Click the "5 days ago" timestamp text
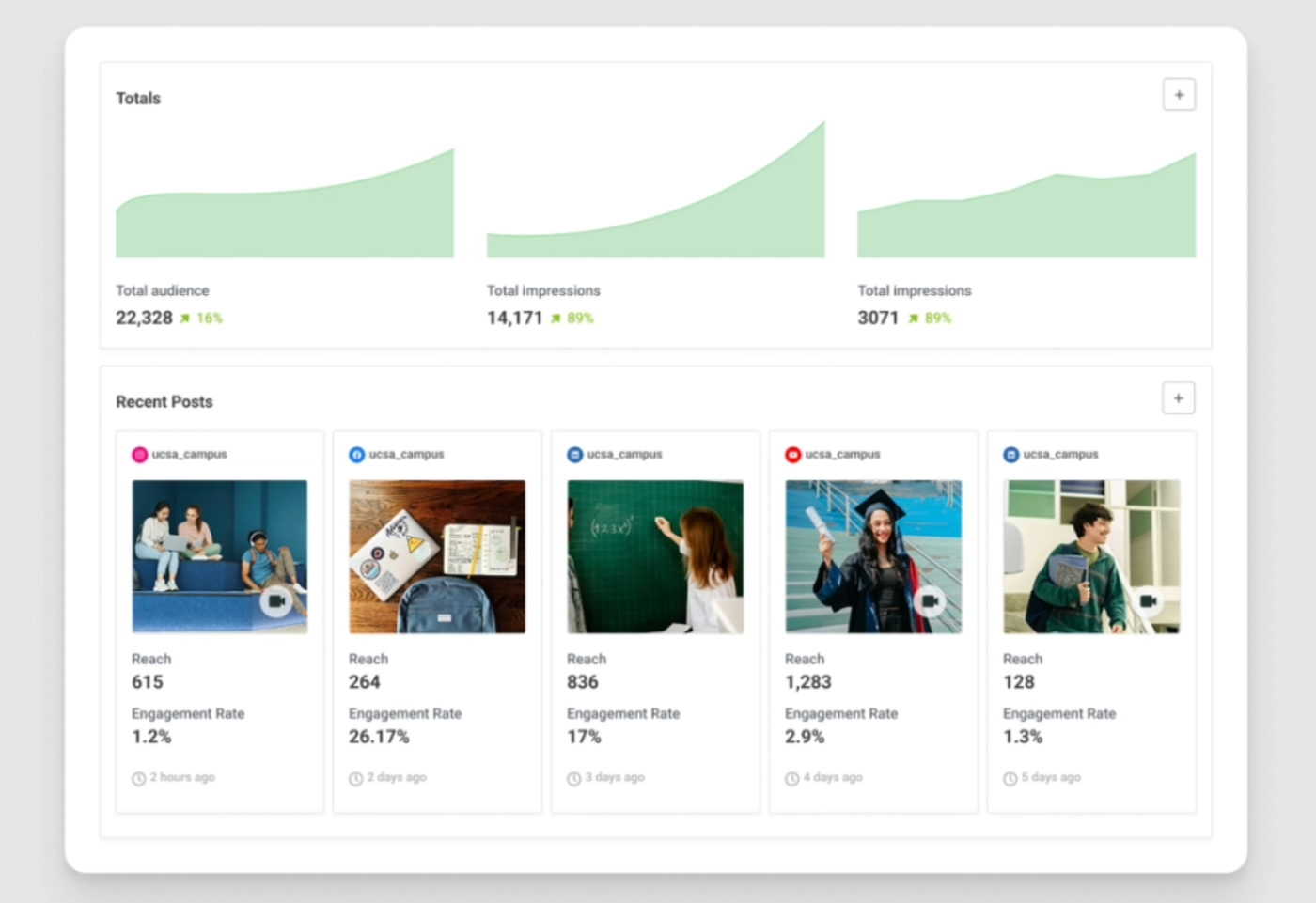This screenshot has height=903, width=1316. 1051,778
